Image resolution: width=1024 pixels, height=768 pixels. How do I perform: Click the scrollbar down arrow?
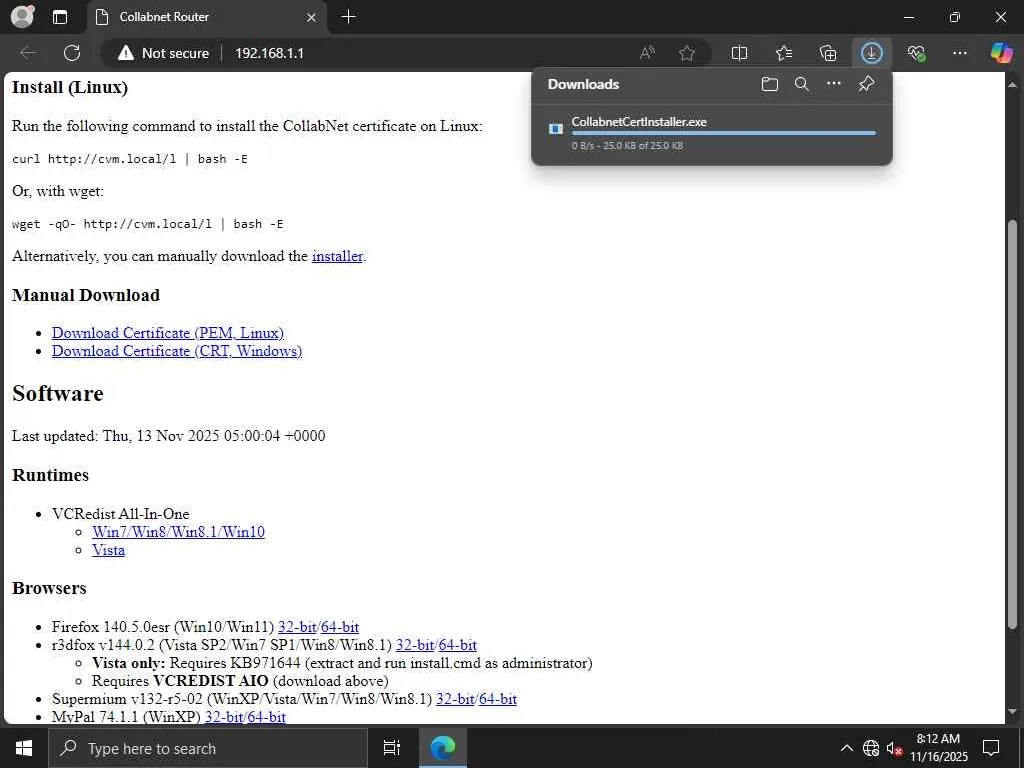1012,712
